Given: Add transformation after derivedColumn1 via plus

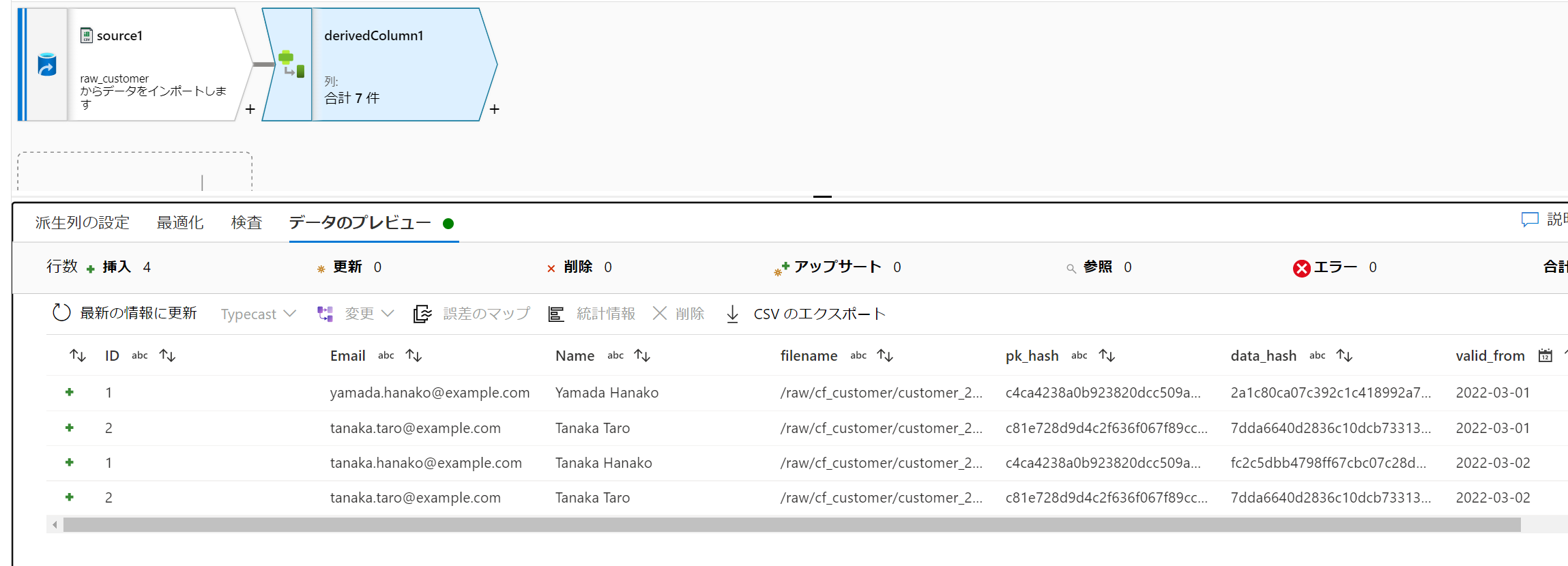Looking at the screenshot, I should (495, 109).
